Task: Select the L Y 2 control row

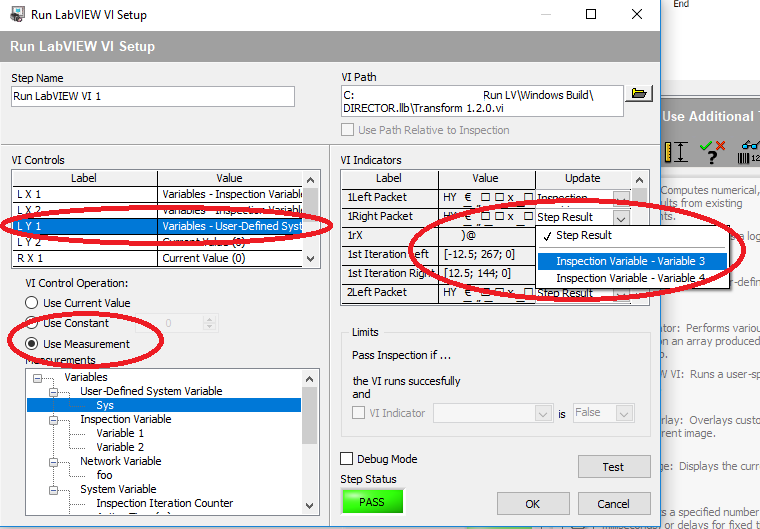Action: (157, 242)
